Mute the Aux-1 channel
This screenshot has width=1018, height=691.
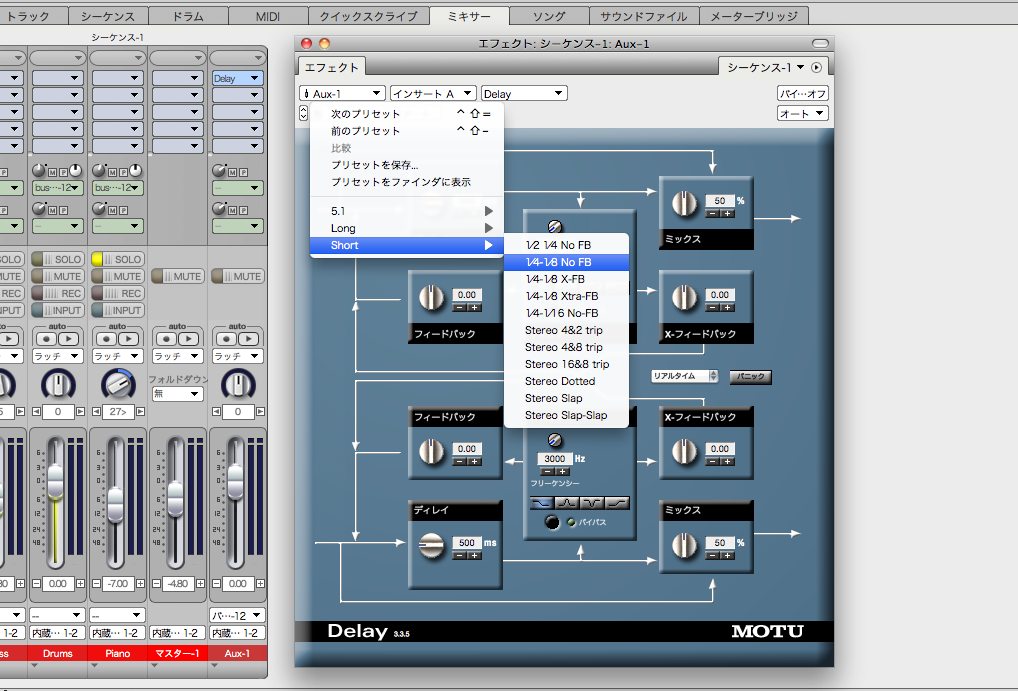237,276
